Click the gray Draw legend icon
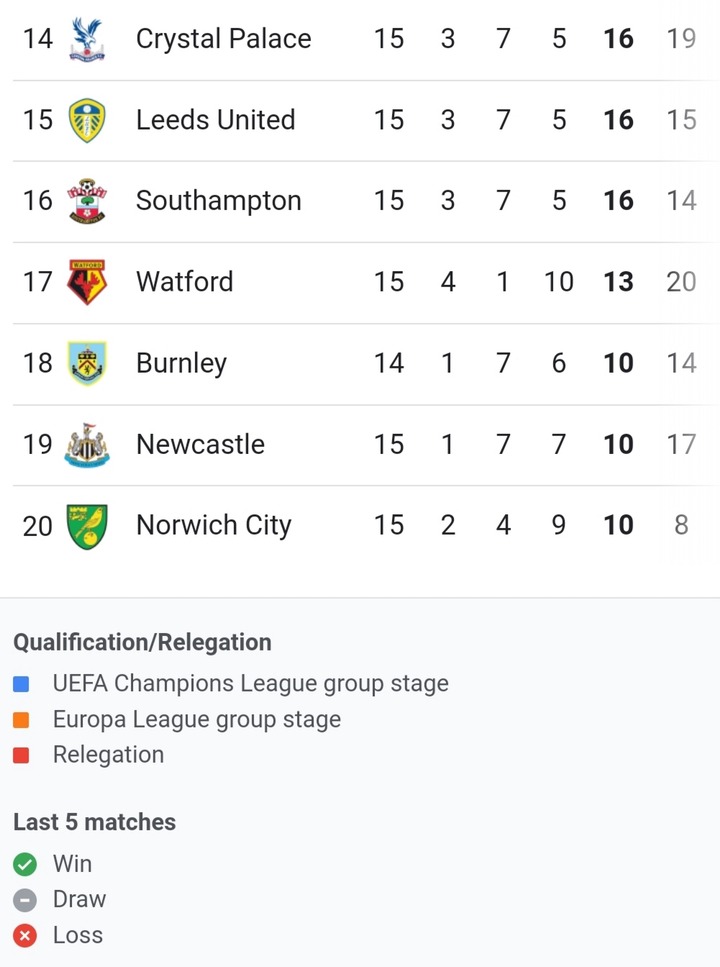Viewport: 720px width, 967px height. (x=25, y=900)
